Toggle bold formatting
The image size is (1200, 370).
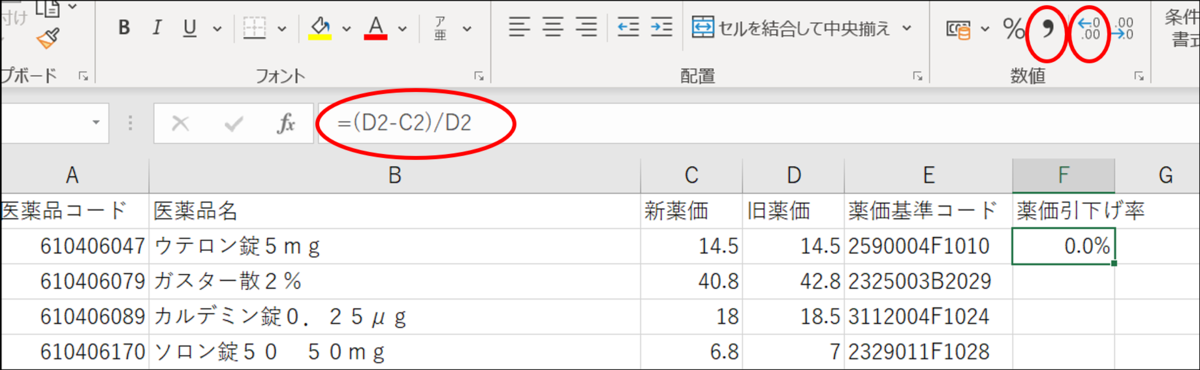click(x=124, y=27)
